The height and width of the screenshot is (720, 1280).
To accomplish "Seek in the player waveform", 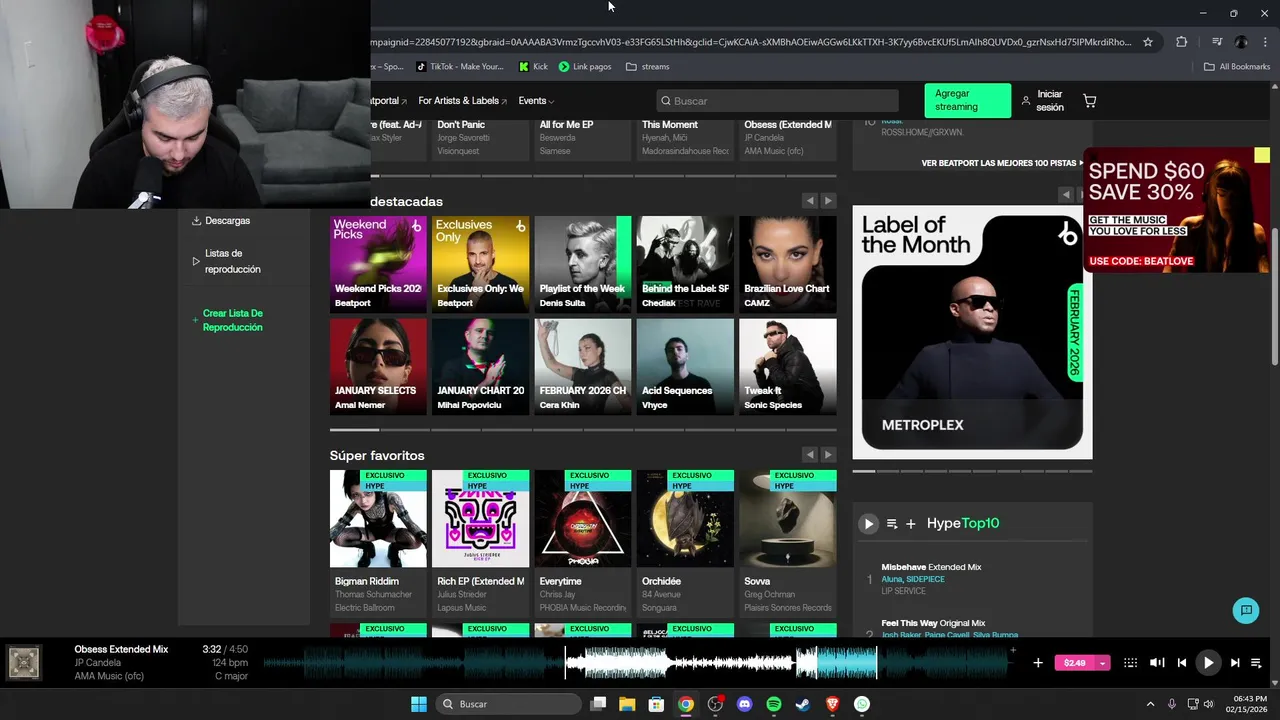I will (x=640, y=662).
